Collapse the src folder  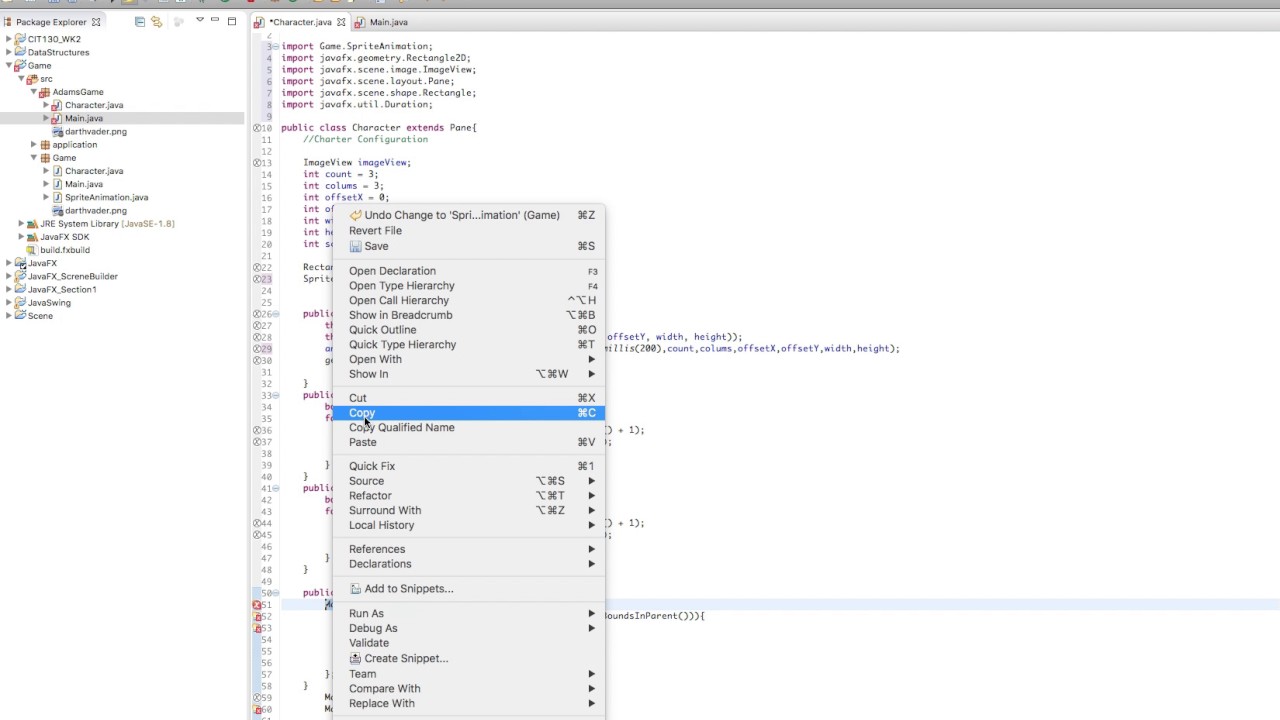coord(21,79)
